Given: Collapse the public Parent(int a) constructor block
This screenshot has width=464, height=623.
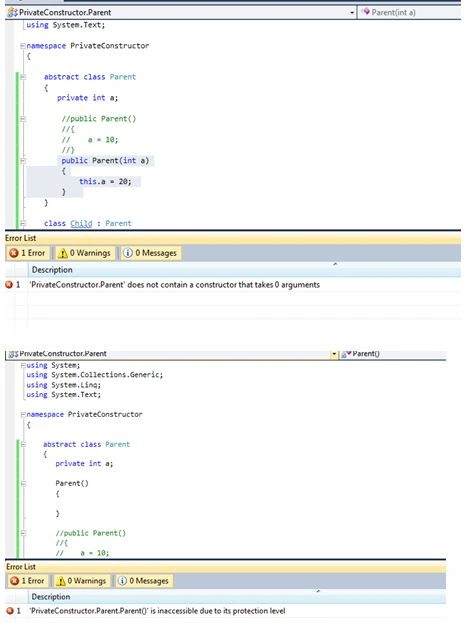Looking at the screenshot, I should [23, 161].
